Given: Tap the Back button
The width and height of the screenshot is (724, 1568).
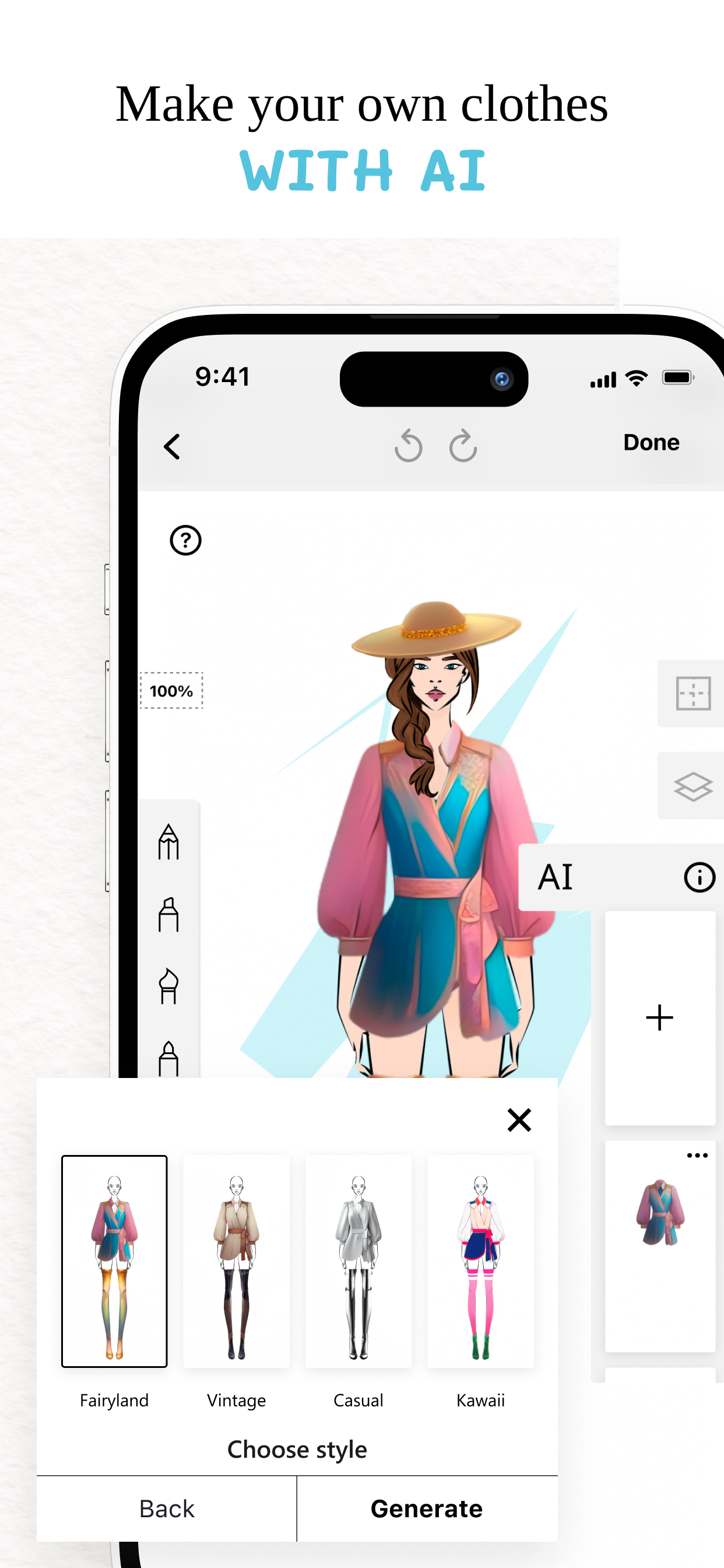Looking at the screenshot, I should tap(167, 1509).
